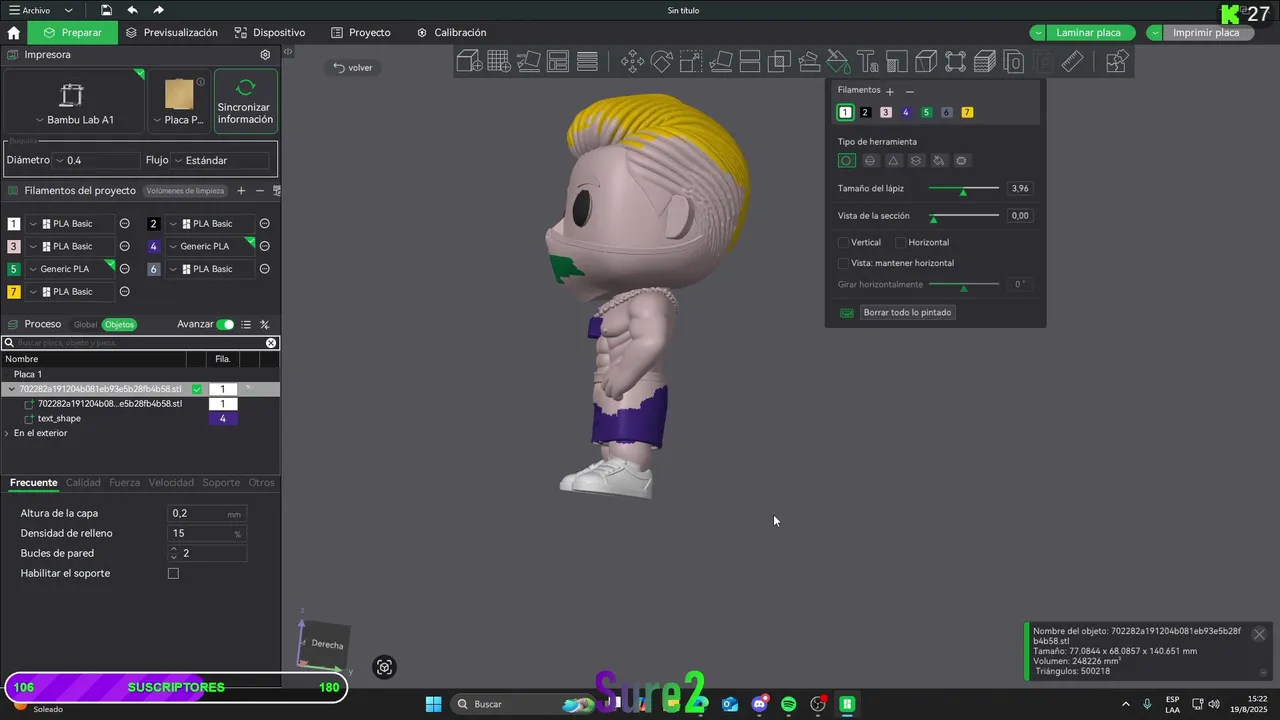Screen dimensions: 1280x720
Task: Select the Measure ruler tool
Action: pyautogui.click(x=1072, y=62)
